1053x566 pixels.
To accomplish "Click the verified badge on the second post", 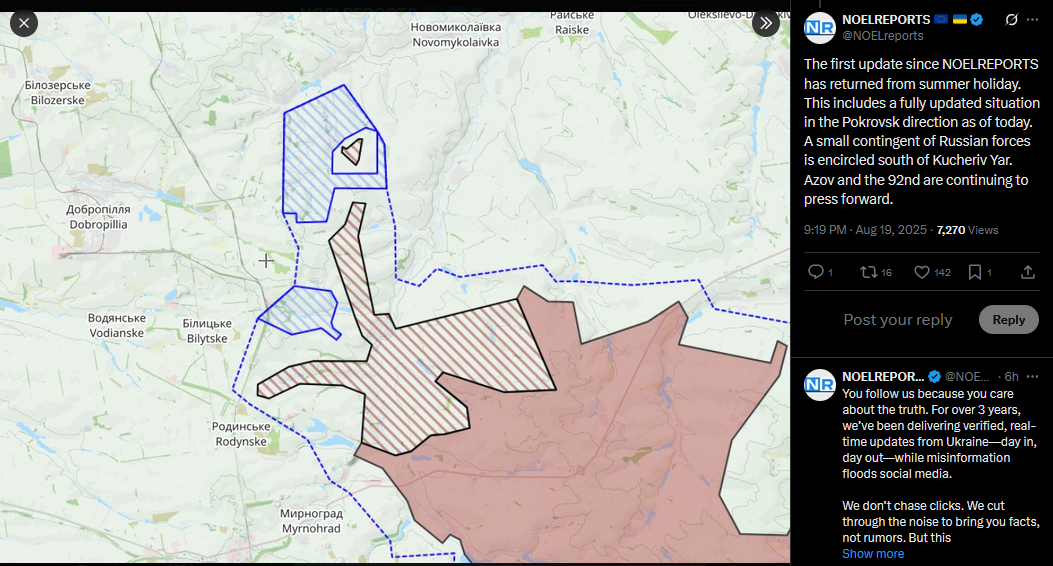I will [934, 377].
